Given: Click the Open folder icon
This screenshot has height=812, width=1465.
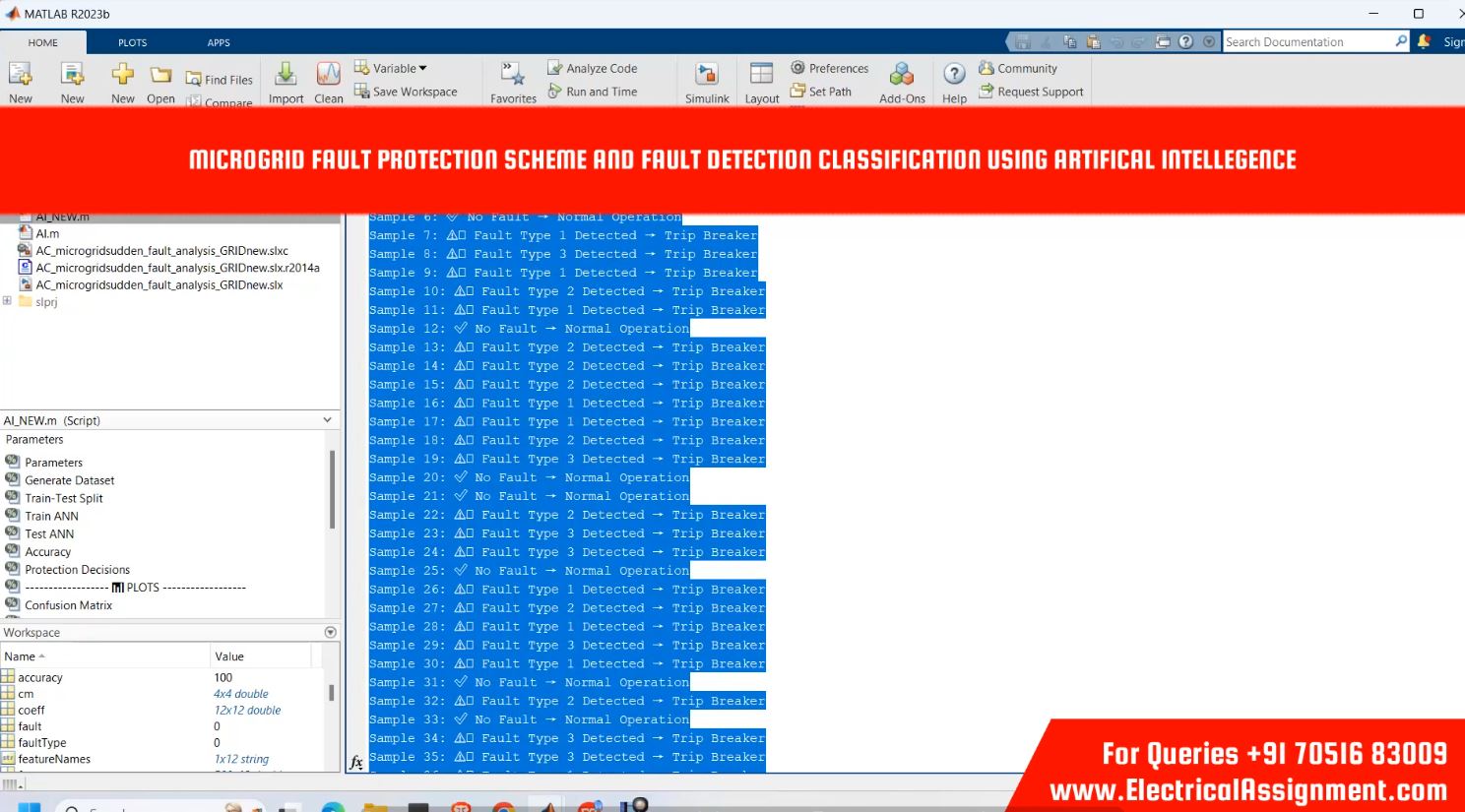Looking at the screenshot, I should [160, 75].
